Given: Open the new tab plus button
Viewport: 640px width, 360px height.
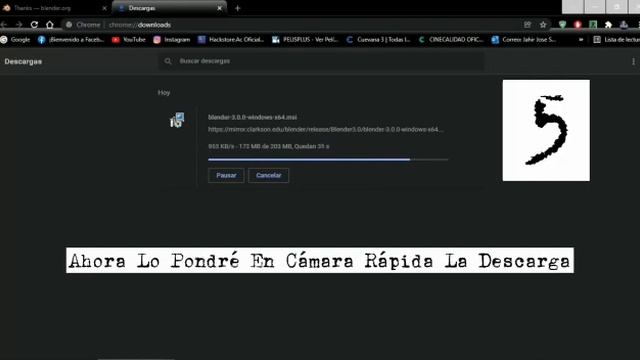Looking at the screenshot, I should pos(238,8).
